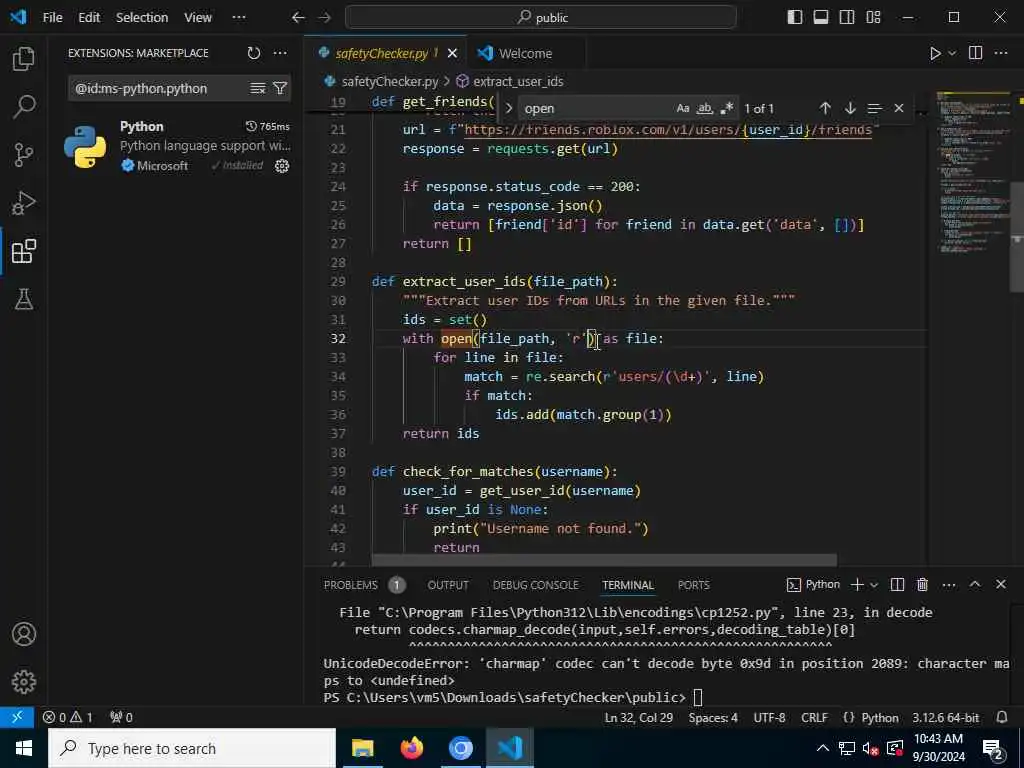Toggle Match Case in find widget
1024x768 pixels.
coord(683,108)
